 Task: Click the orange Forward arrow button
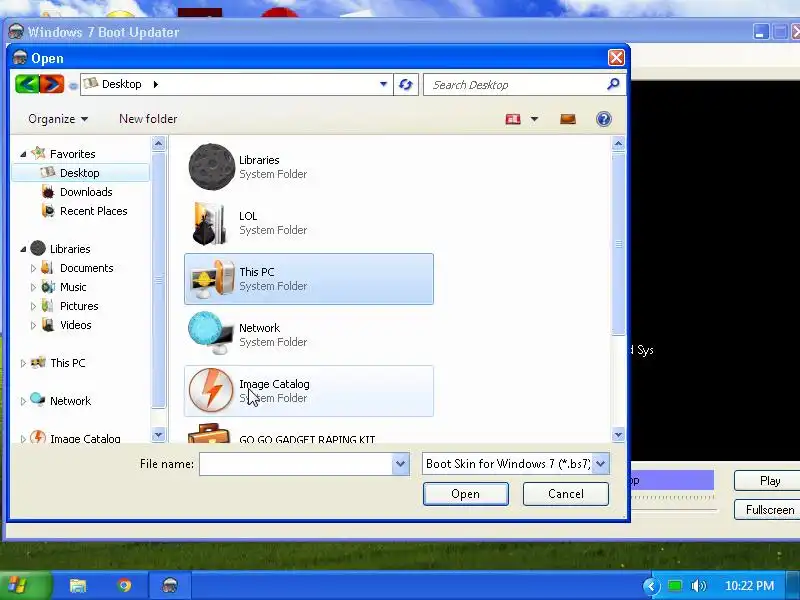(x=52, y=84)
